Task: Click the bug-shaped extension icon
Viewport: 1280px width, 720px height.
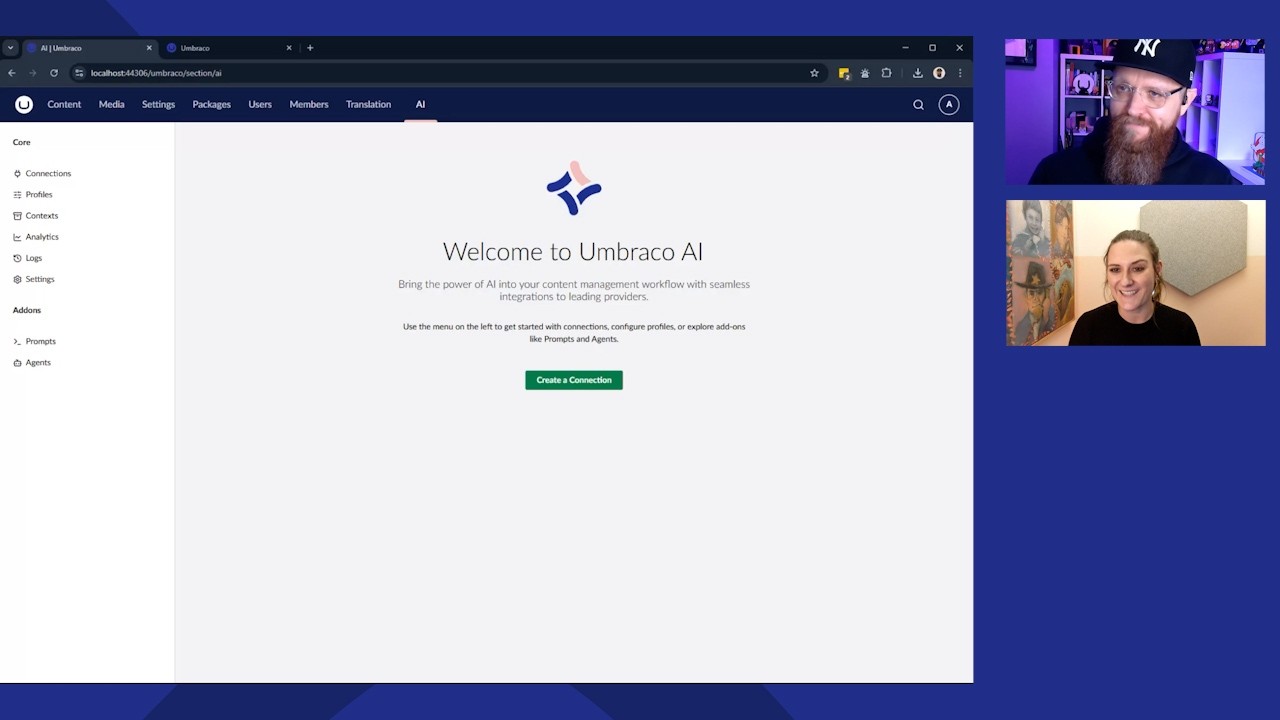Action: 865,73
